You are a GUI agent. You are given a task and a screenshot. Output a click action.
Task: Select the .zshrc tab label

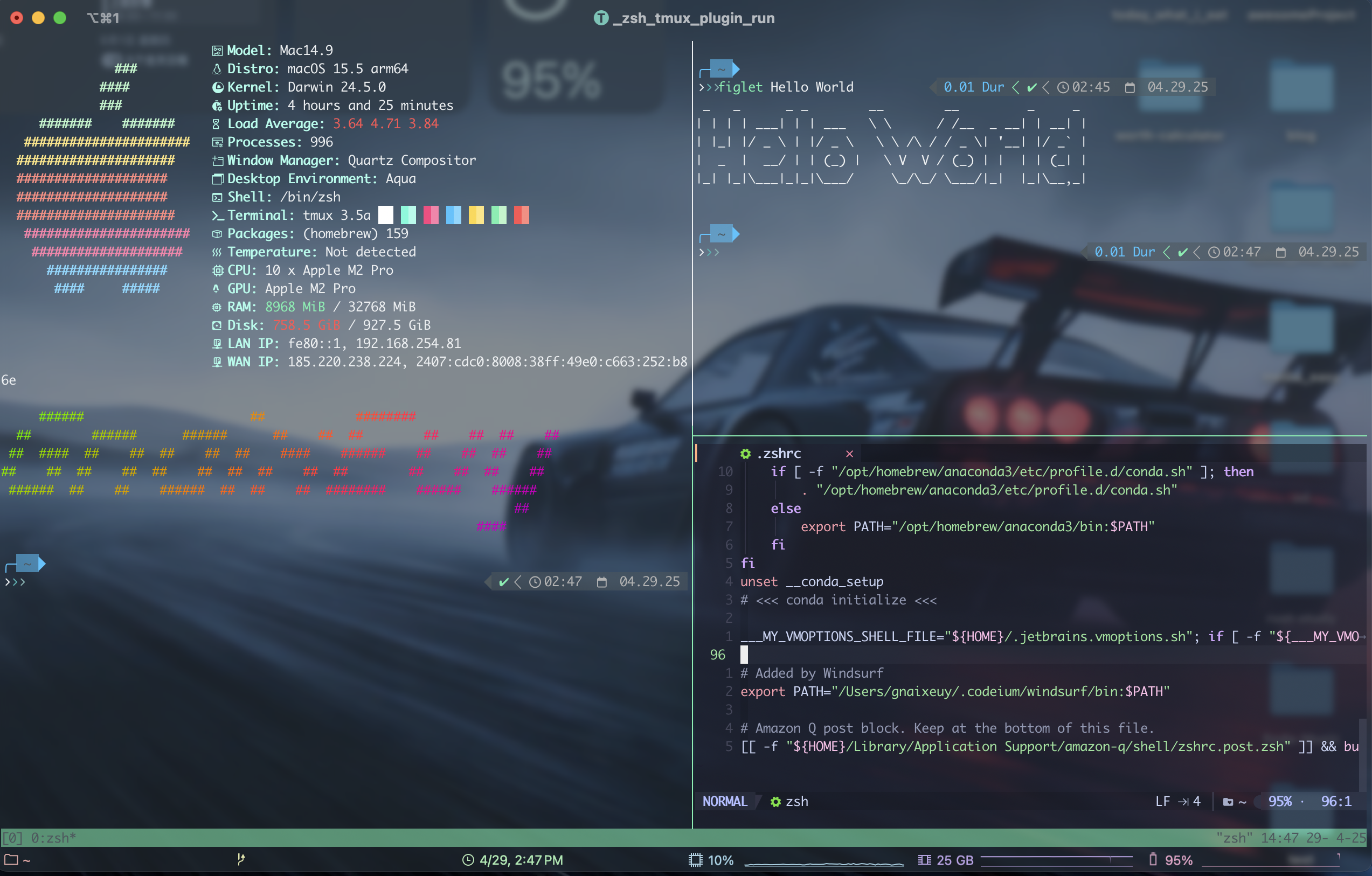point(779,454)
